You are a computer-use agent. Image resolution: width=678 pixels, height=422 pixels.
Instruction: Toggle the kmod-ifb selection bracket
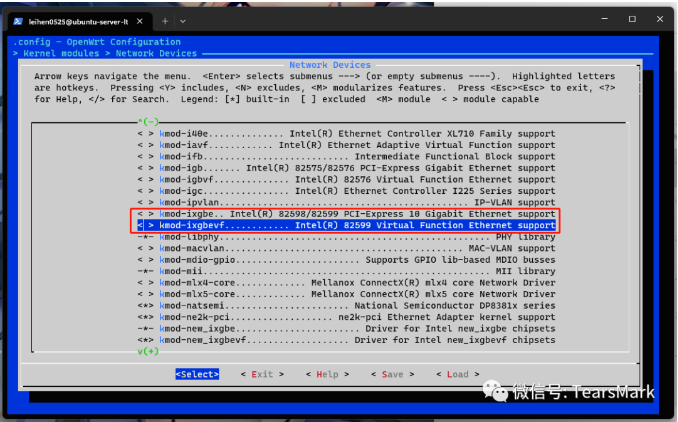coord(146,157)
